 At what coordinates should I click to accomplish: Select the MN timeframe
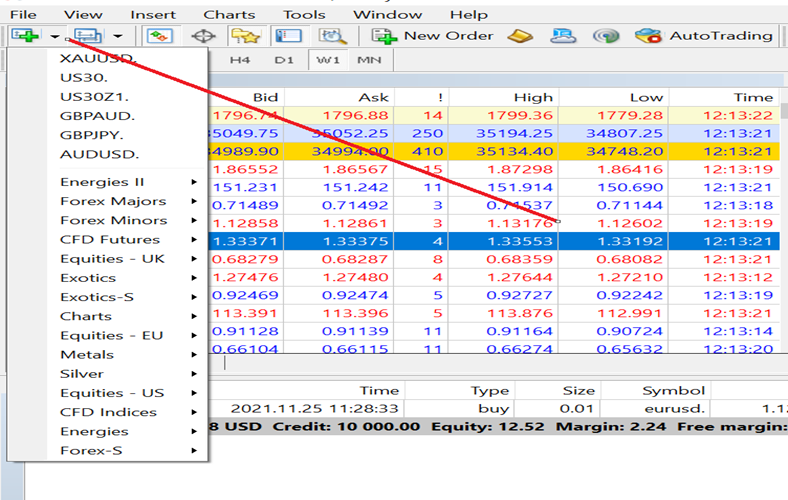coord(369,60)
